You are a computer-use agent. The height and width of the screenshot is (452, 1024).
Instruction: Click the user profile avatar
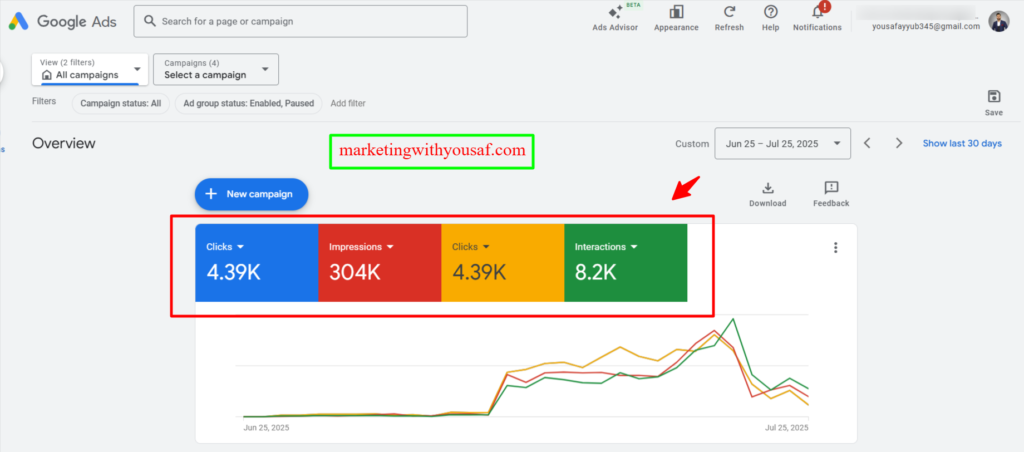[999, 21]
